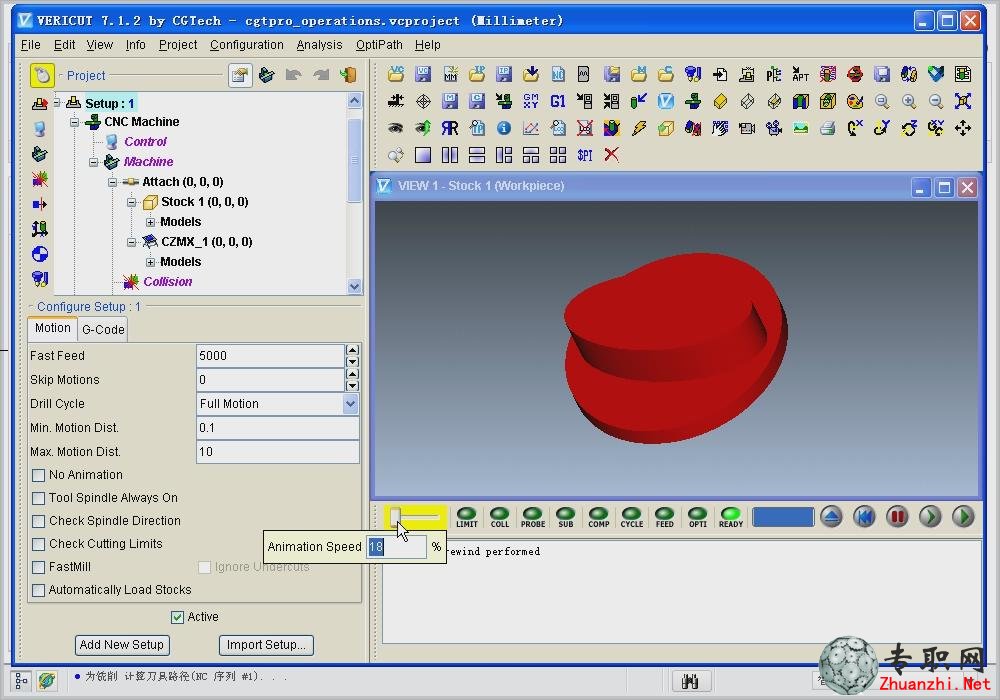Click the rotate about Z axis icon
Image resolution: width=1000 pixels, height=700 pixels.
[x=909, y=128]
